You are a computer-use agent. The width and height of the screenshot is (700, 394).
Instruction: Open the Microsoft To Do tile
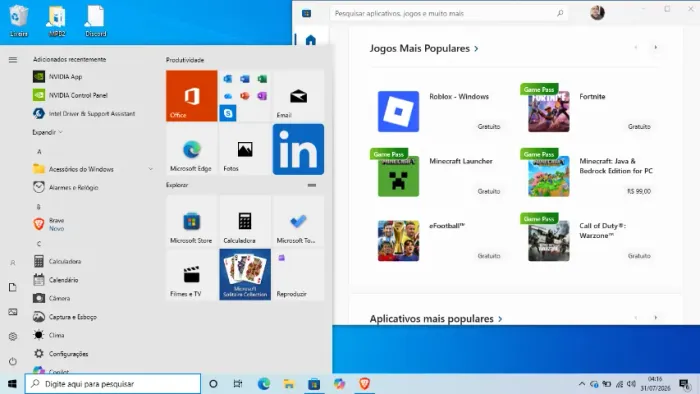pyautogui.click(x=298, y=221)
